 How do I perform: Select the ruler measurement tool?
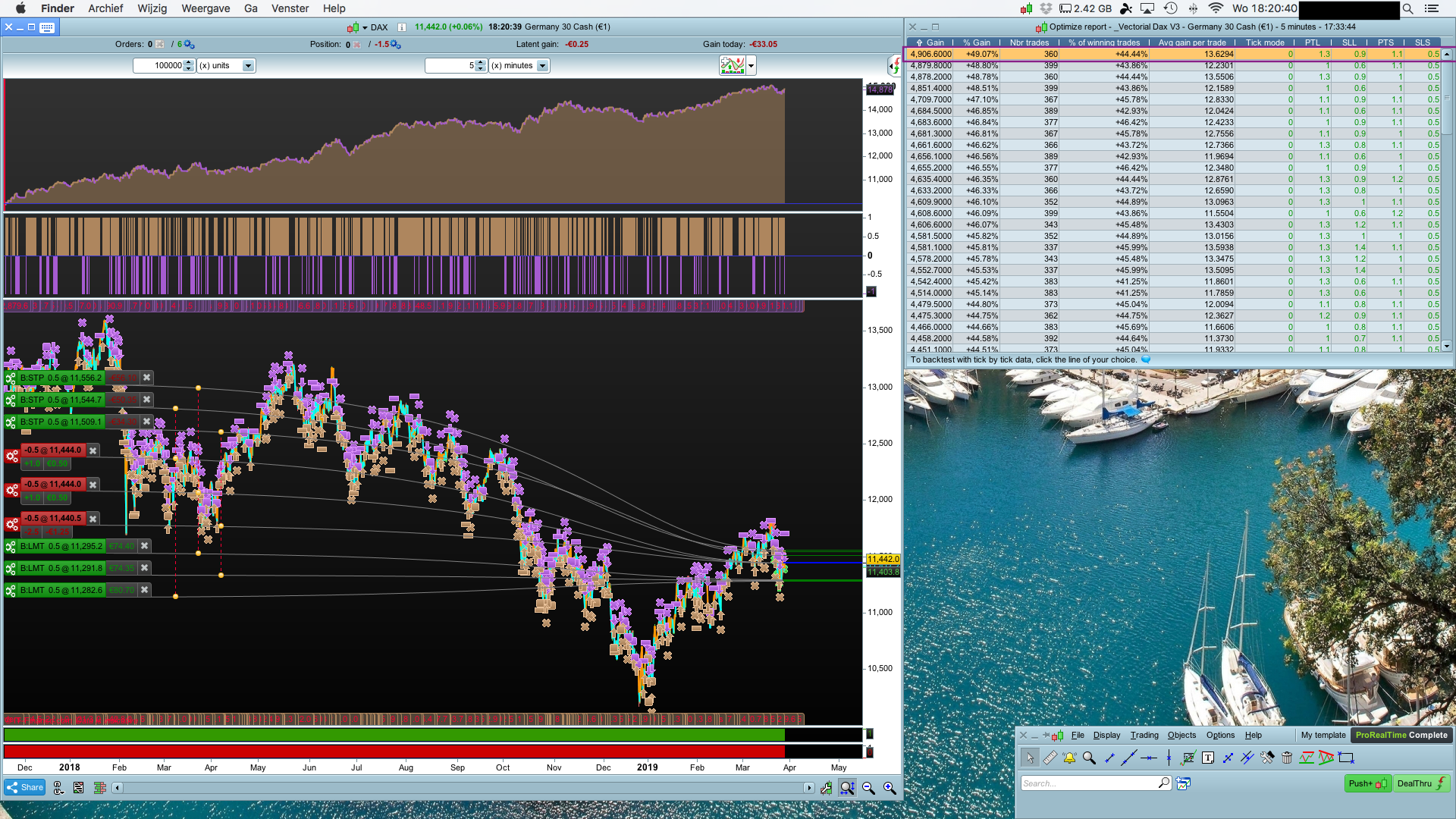[1050, 758]
